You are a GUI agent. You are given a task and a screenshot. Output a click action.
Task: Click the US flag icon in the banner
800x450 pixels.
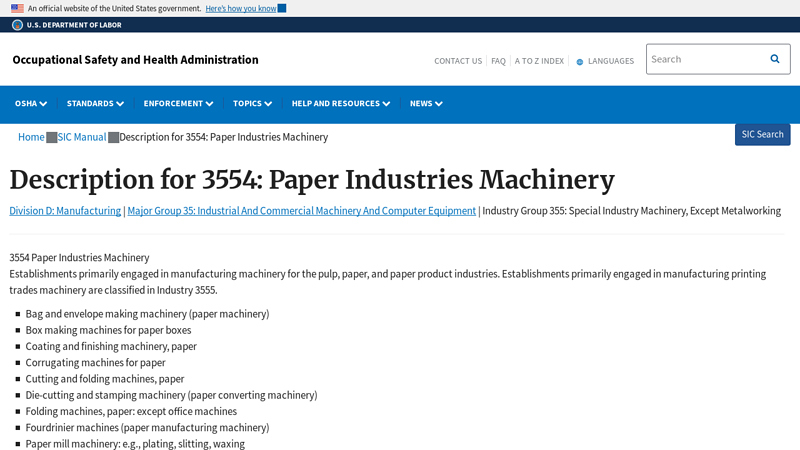(17, 8)
